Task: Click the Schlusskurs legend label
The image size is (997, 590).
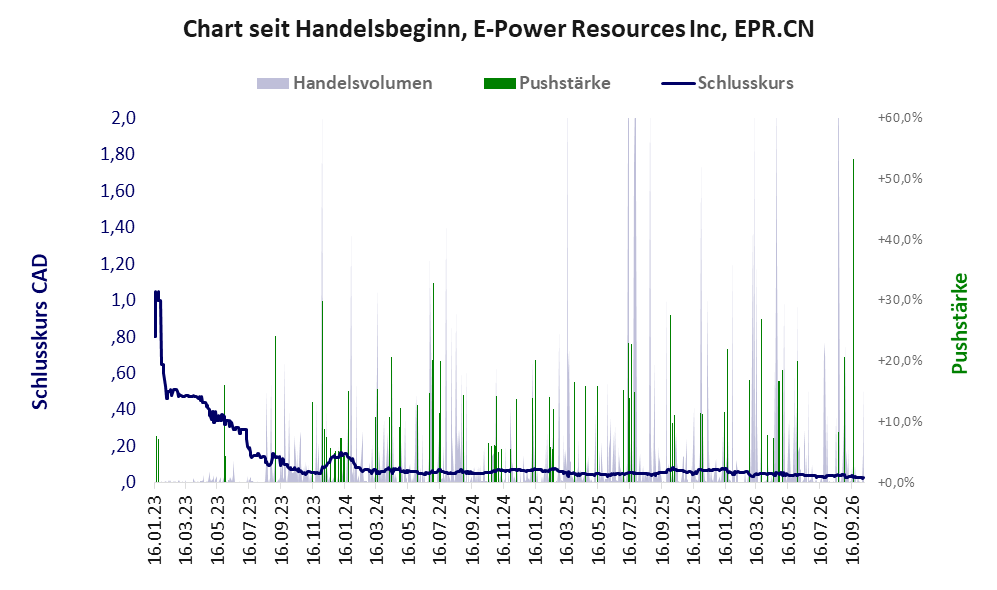Action: coord(745,83)
